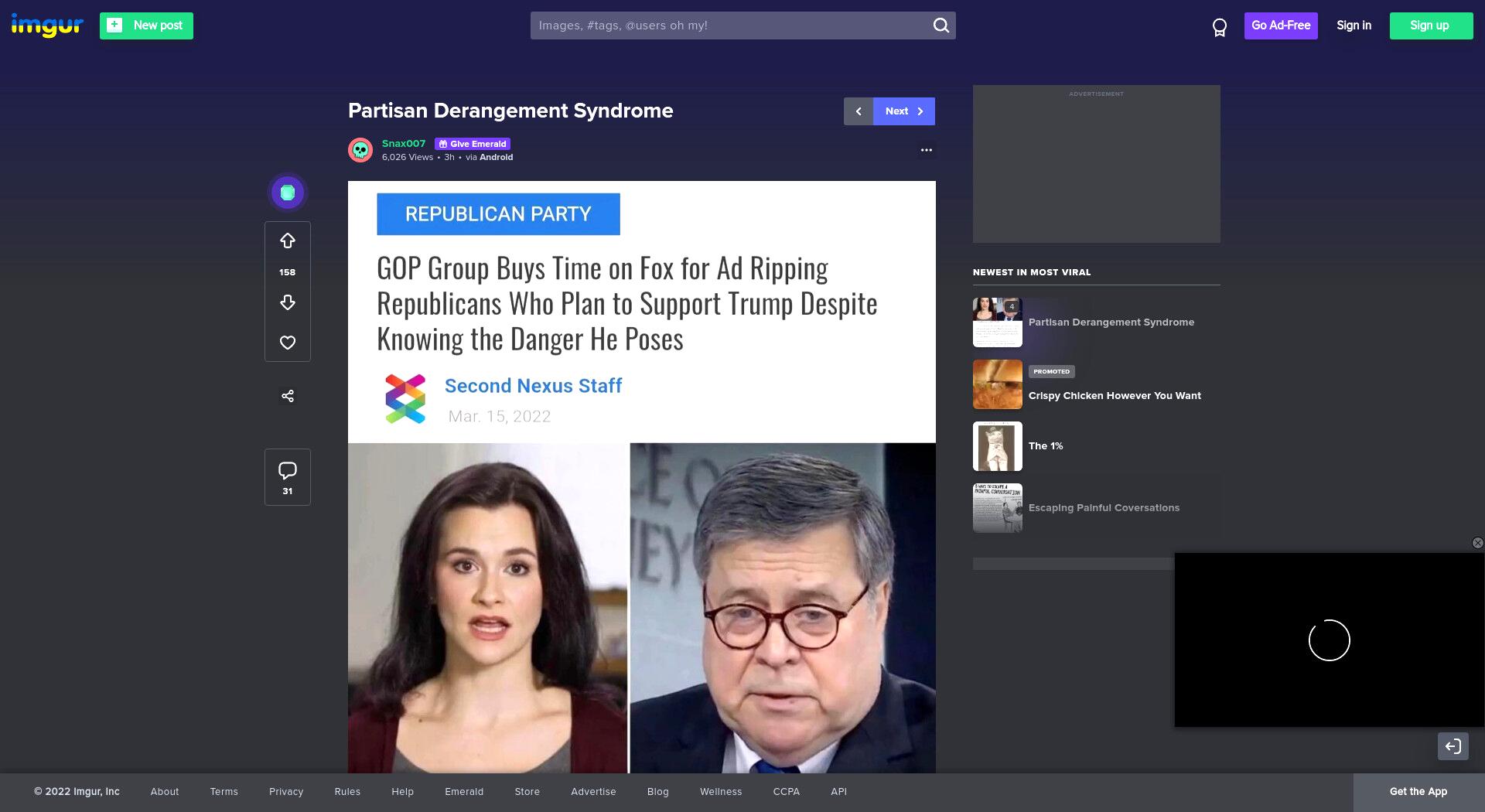Click the advertisement panel in sidebar
Viewport: 1485px width, 812px height.
point(1097,164)
